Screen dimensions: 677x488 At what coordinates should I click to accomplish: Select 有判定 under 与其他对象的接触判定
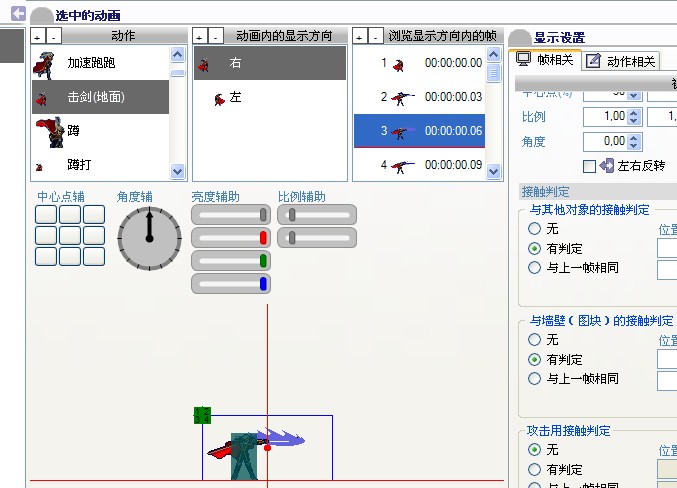(x=535, y=248)
